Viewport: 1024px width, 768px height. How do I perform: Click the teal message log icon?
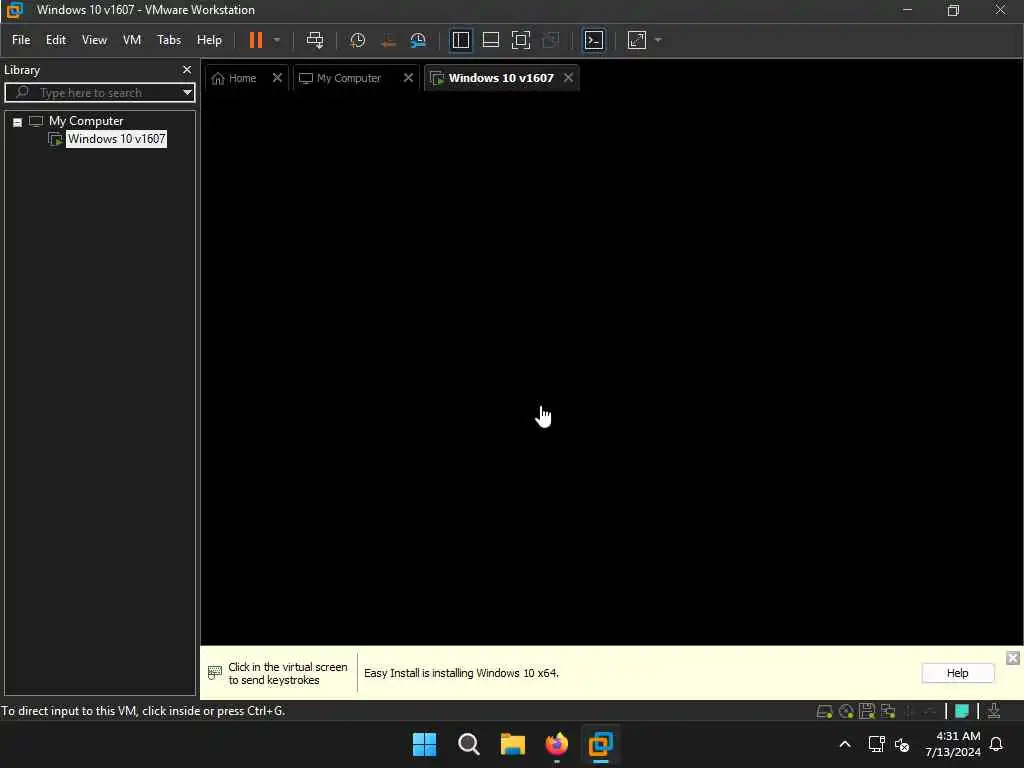click(961, 711)
